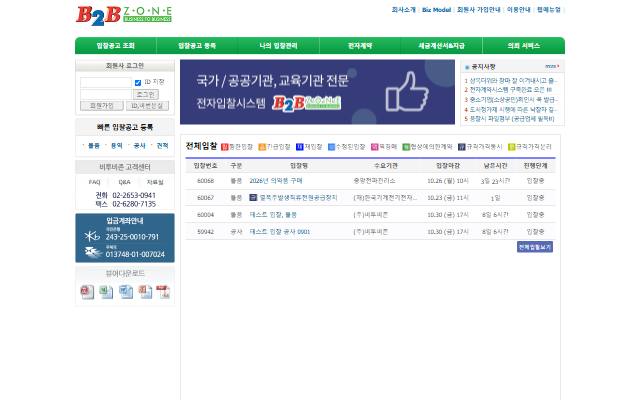Open the 의뢰 서비스 menu
Screen dimensions: 640x400
point(524,46)
